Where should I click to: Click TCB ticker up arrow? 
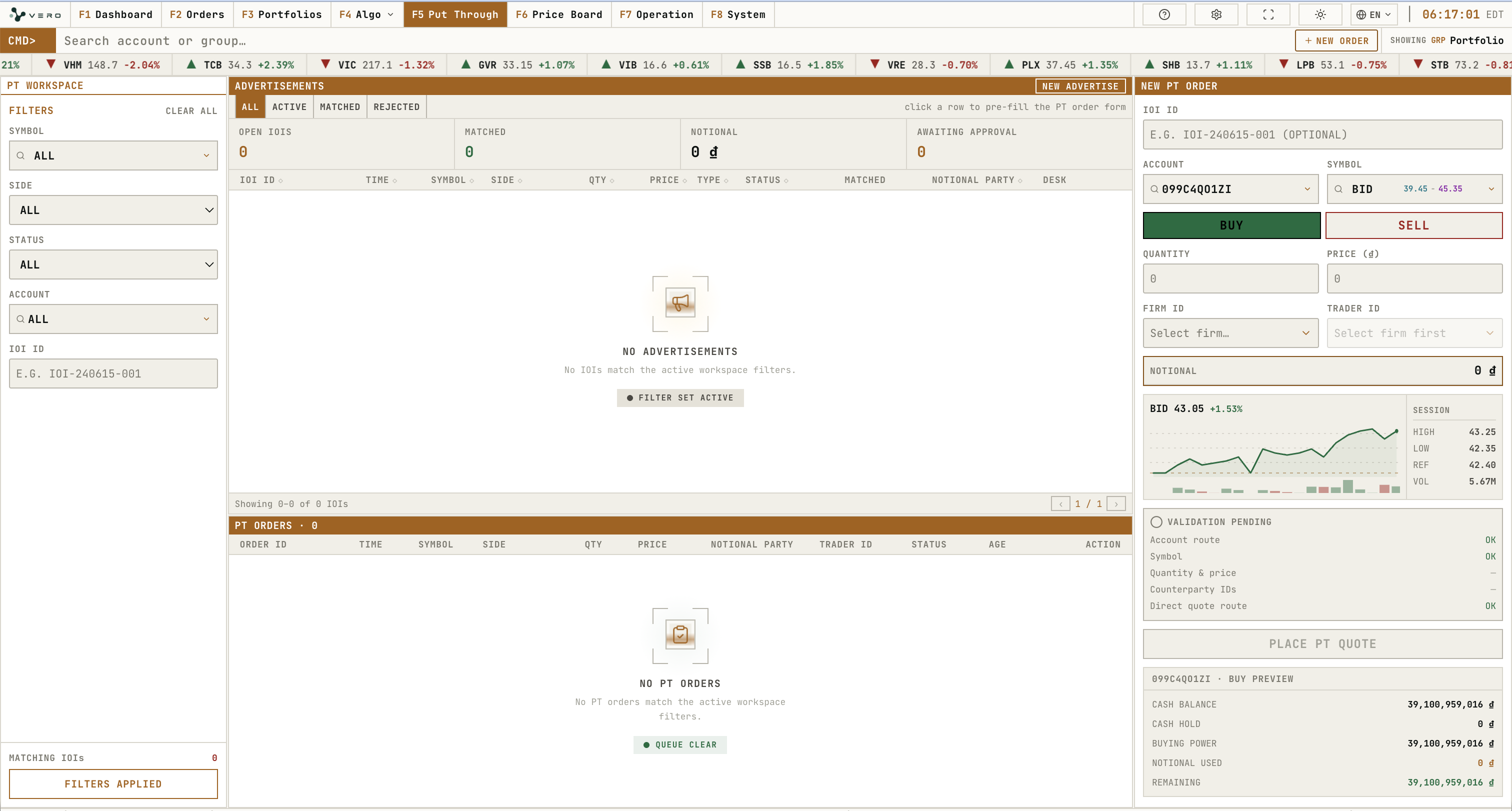pyautogui.click(x=191, y=64)
